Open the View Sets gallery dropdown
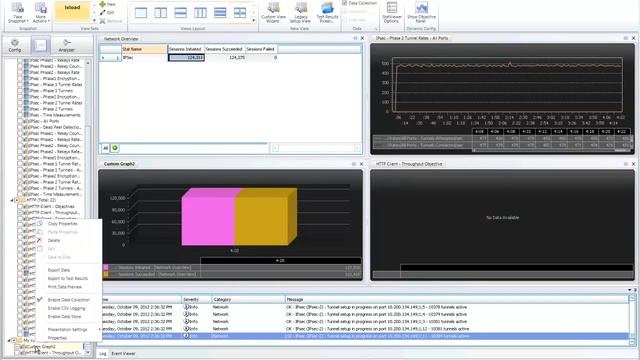 pos(94,20)
